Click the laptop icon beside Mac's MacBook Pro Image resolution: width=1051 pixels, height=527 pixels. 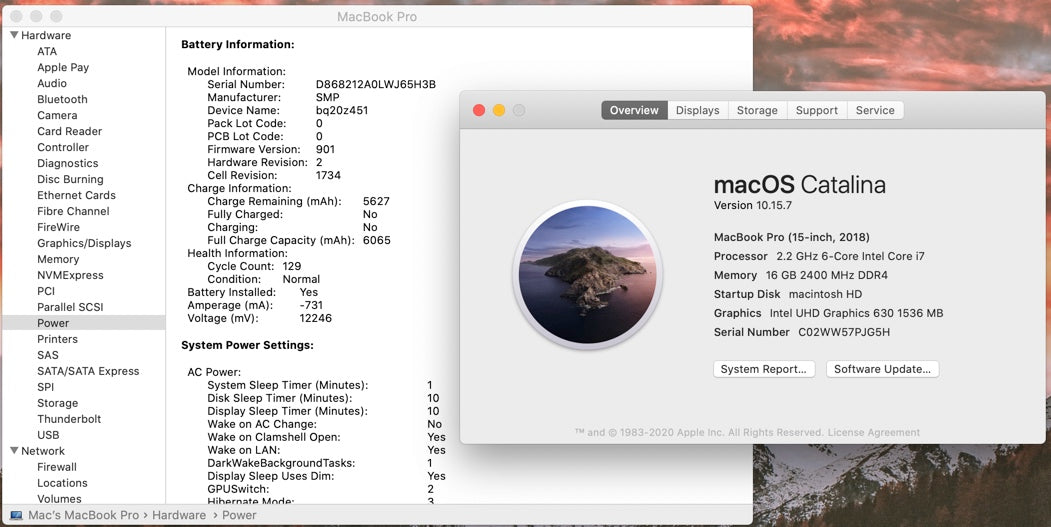pos(16,515)
